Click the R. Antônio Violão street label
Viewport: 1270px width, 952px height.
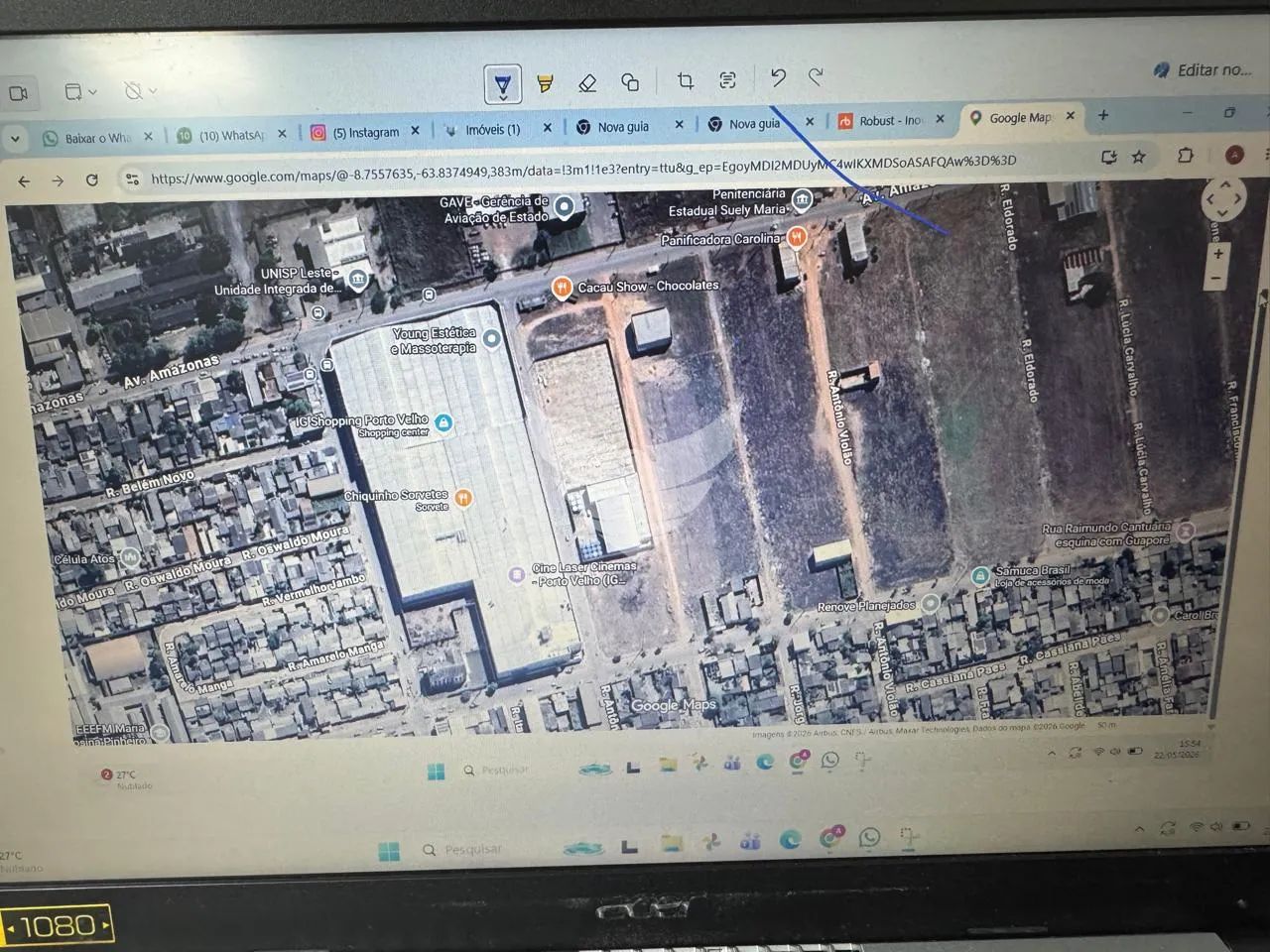tap(839, 417)
